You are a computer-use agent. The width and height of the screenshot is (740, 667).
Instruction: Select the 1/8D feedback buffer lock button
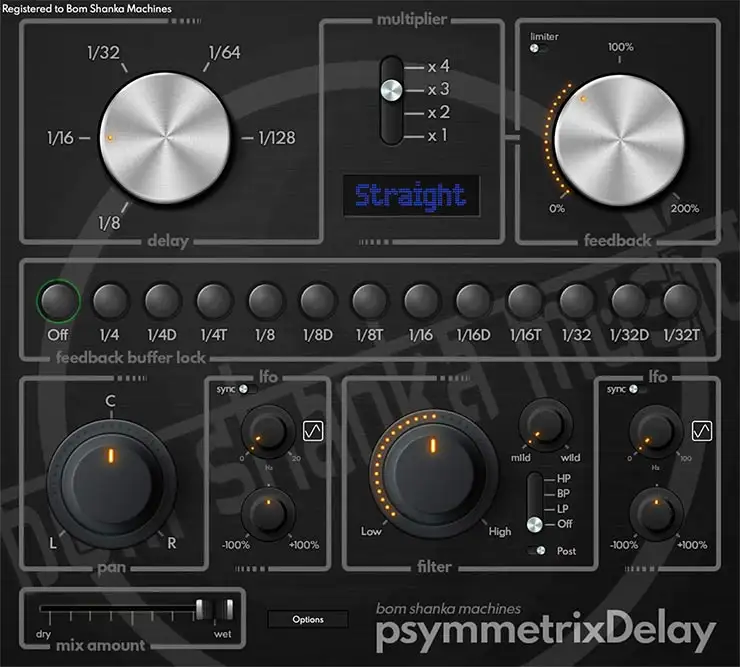click(x=318, y=301)
